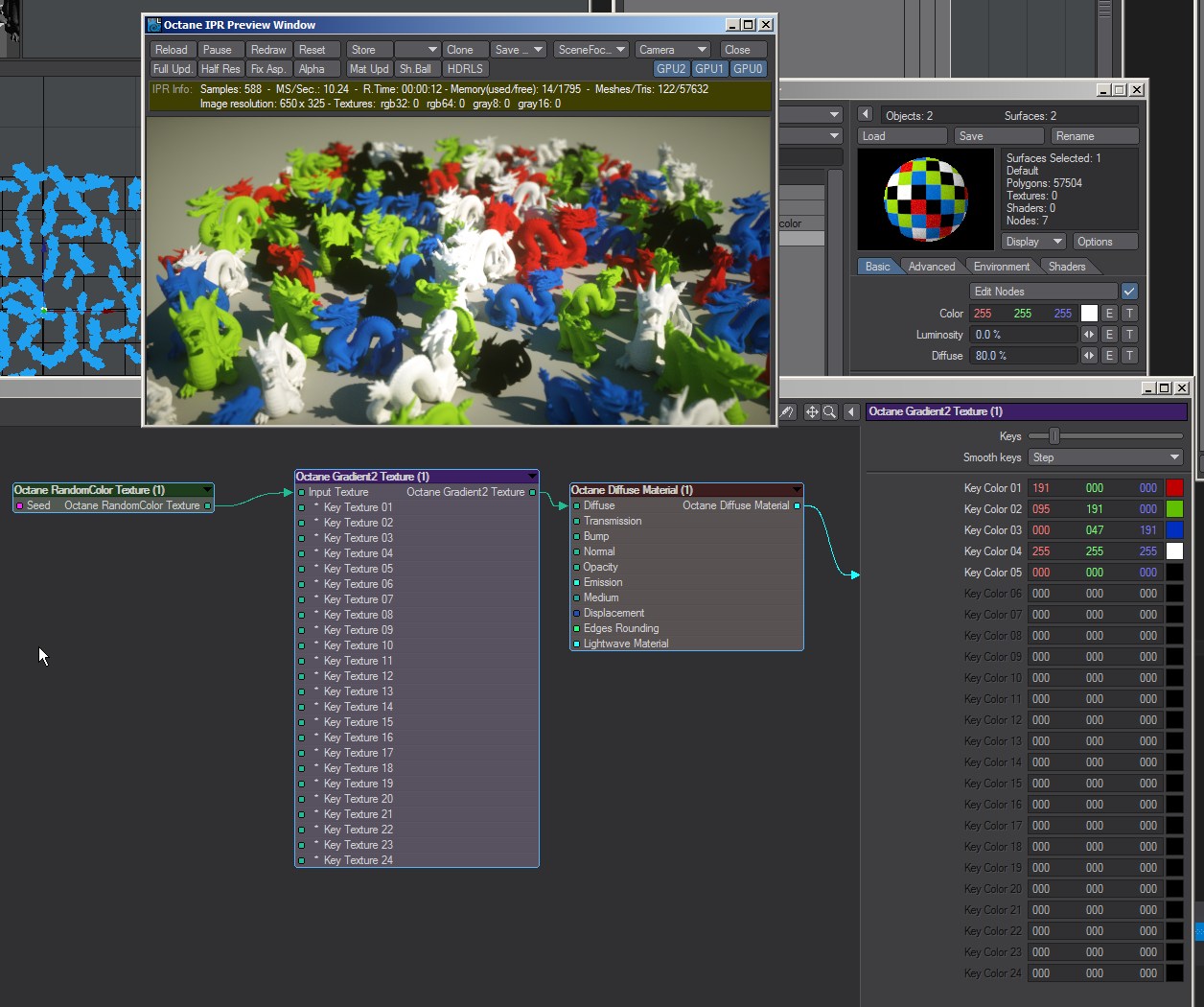Click the Emission input connector
Screen dimensions: 1204x1007
point(576,582)
